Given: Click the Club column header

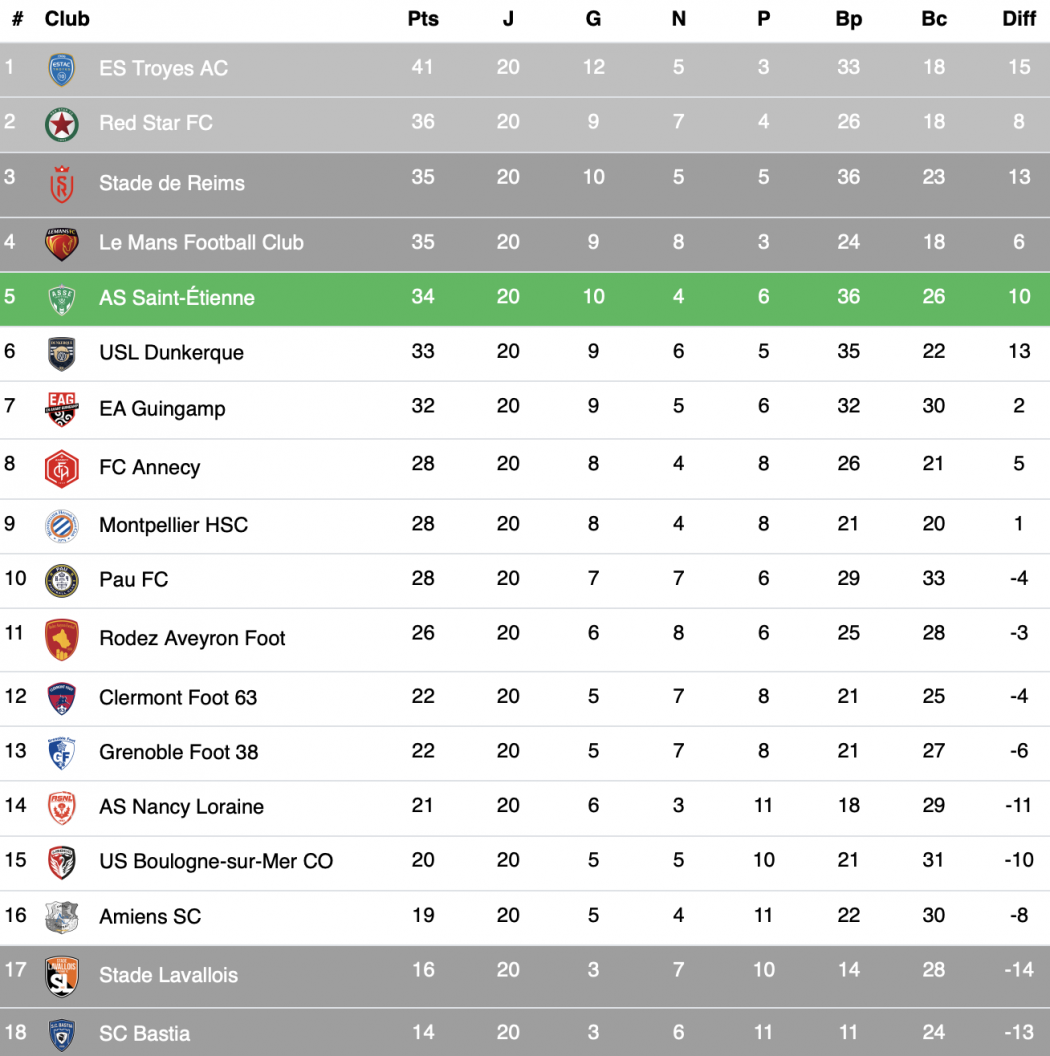Looking at the screenshot, I should point(67,19).
